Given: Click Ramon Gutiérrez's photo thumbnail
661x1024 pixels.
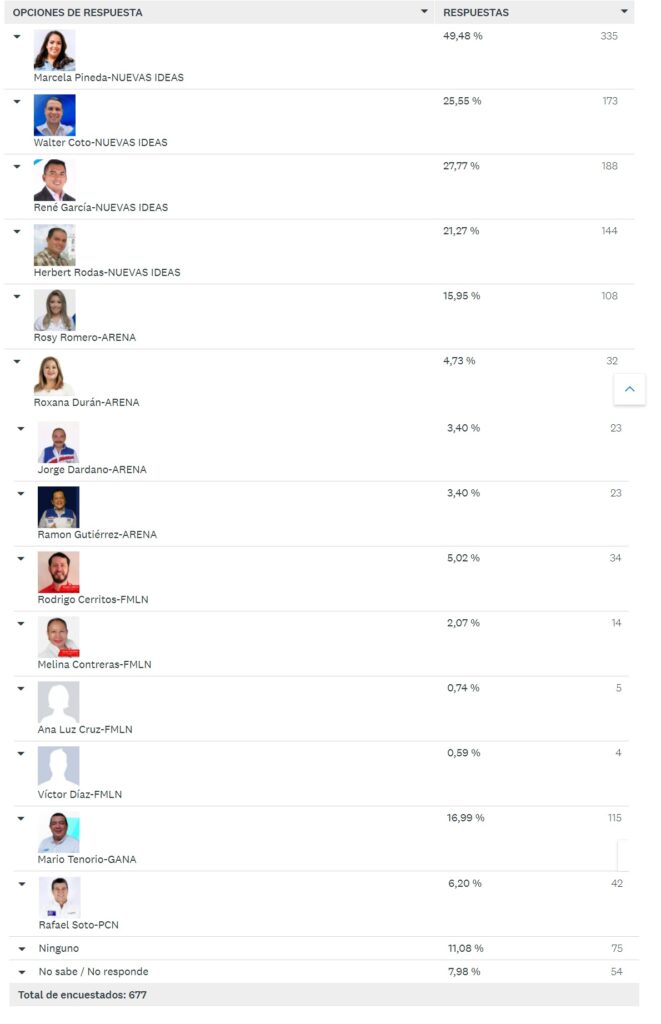Looking at the screenshot, I should pos(58,507).
